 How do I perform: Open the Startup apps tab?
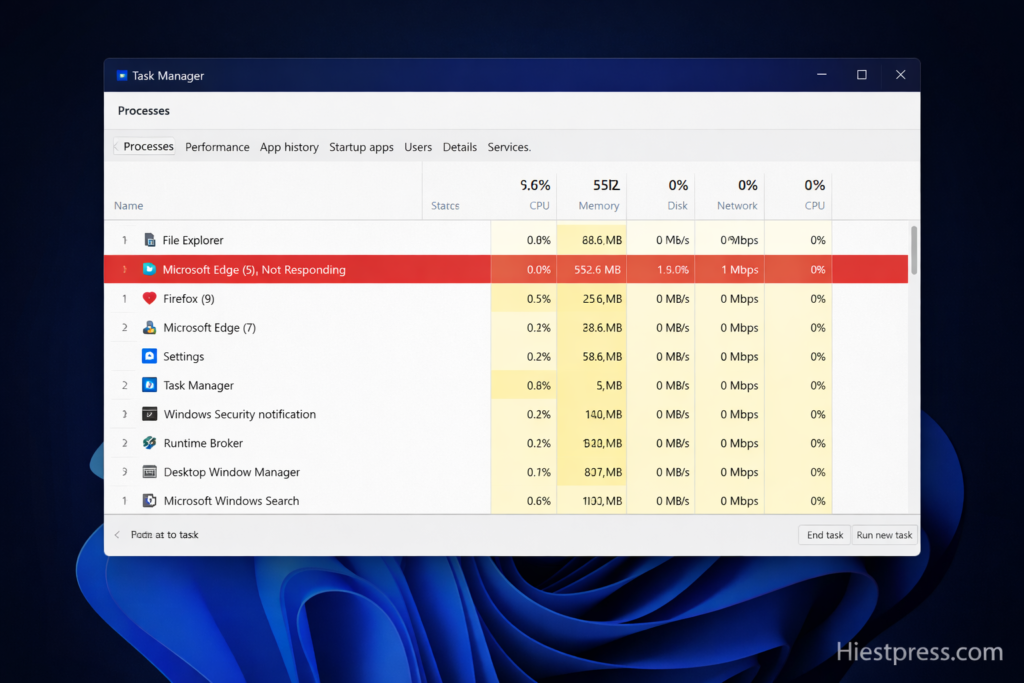pos(361,147)
